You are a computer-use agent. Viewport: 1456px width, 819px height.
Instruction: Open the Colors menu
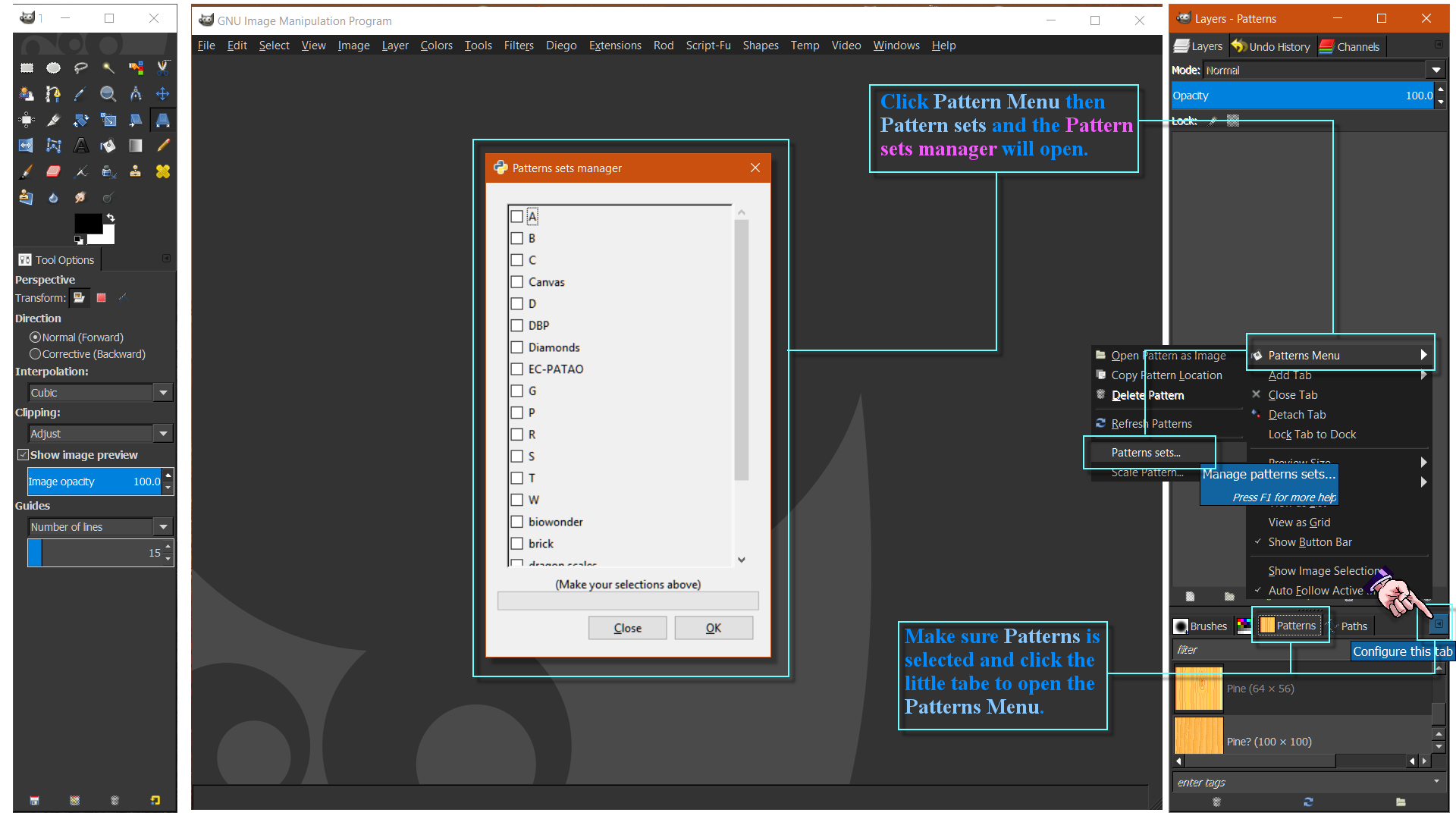pyautogui.click(x=436, y=45)
